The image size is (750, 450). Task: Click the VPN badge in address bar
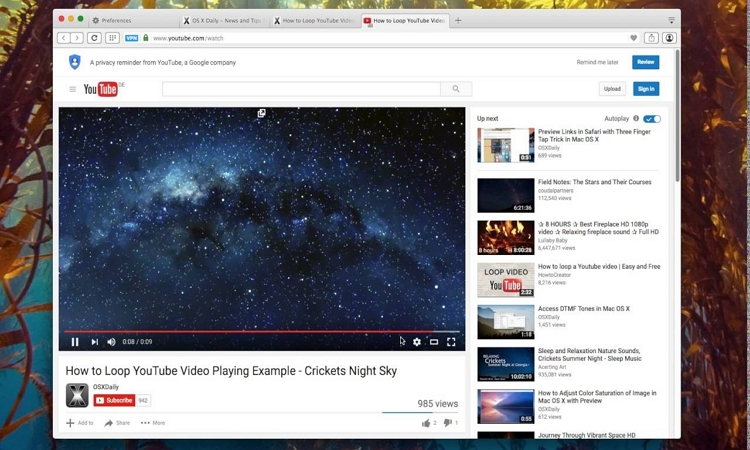coord(132,38)
